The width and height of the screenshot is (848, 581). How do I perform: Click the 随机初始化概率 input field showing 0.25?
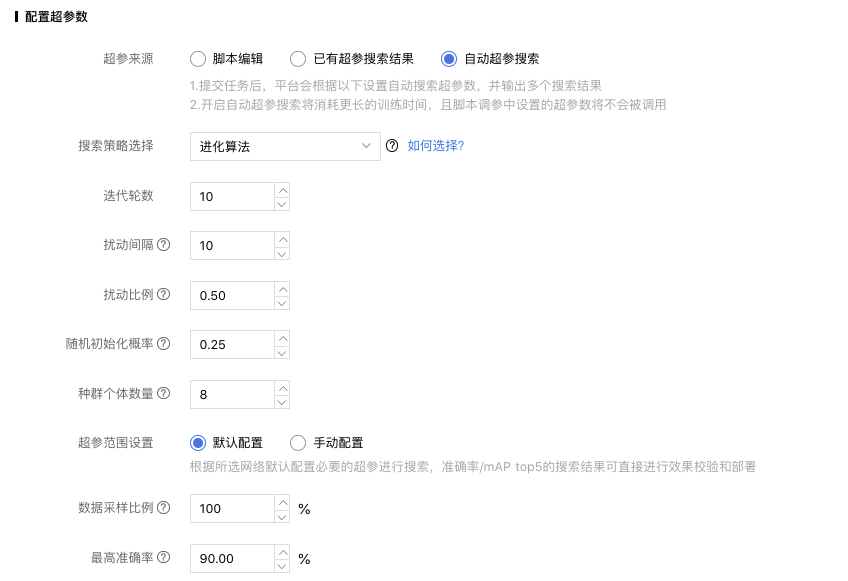point(233,345)
